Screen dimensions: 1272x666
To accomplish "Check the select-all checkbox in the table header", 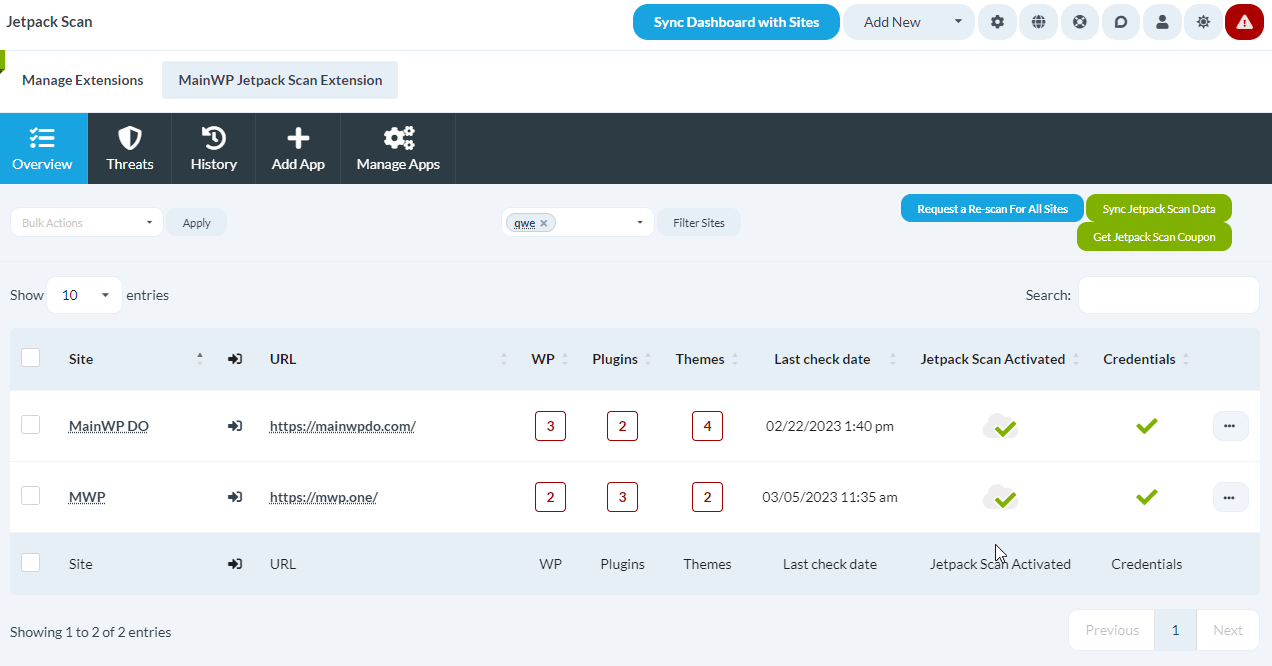I will (x=30, y=357).
